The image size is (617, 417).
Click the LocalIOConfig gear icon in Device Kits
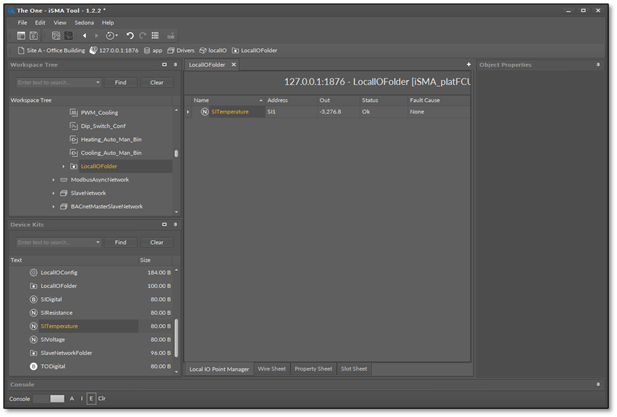tap(33, 273)
